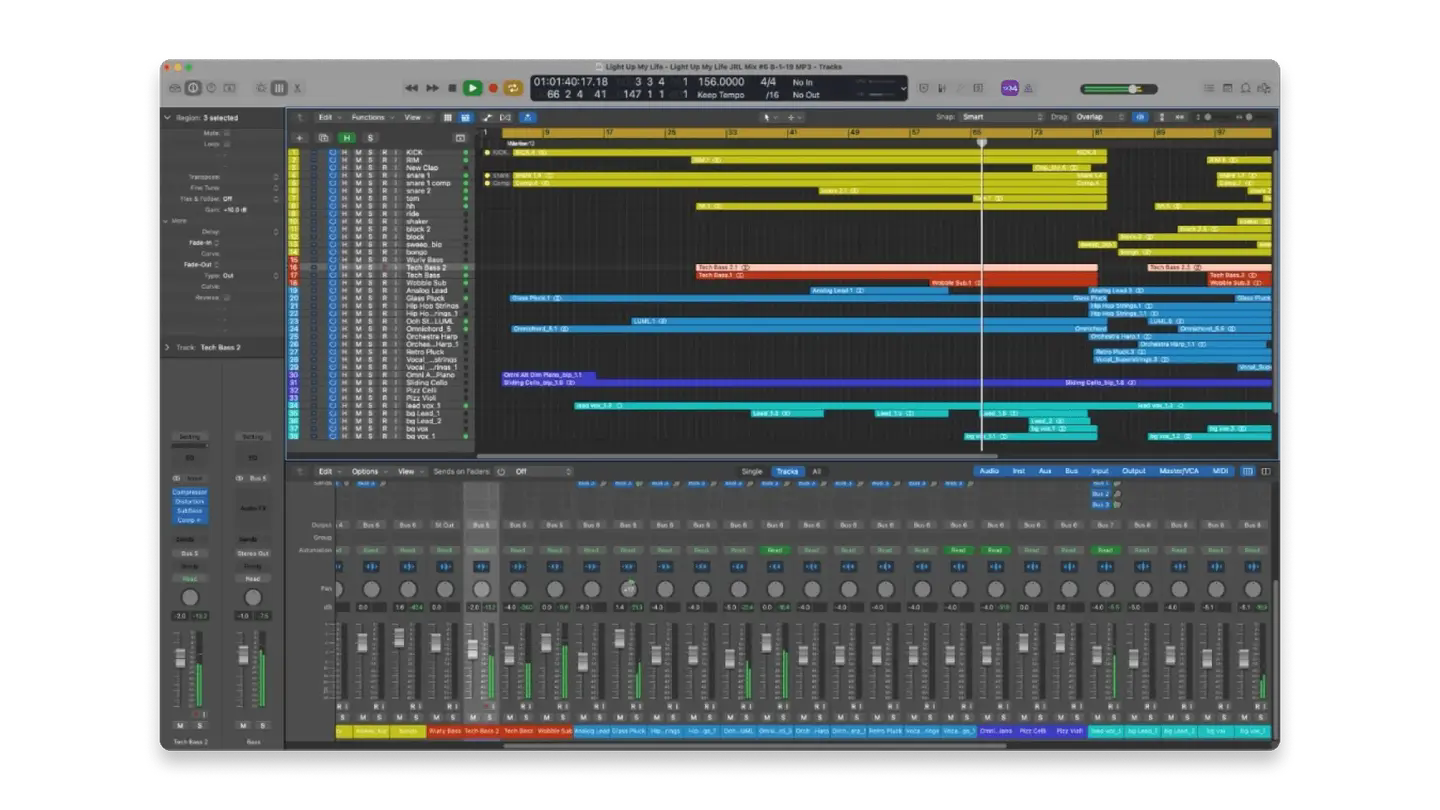Toggle the Inst channel strip filter

click(x=1018, y=471)
